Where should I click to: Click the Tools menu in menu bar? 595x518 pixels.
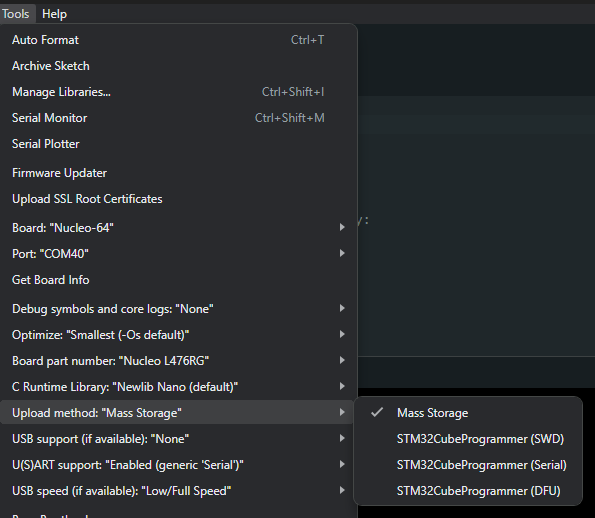pyautogui.click(x=16, y=14)
